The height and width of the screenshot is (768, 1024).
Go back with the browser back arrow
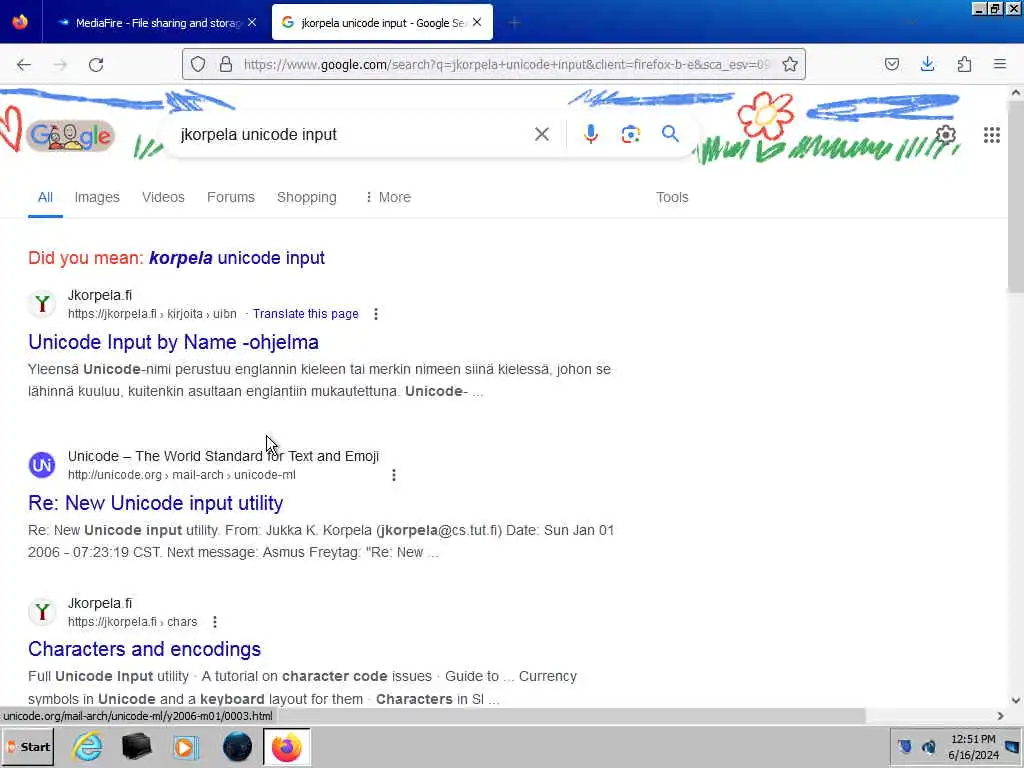pyautogui.click(x=24, y=65)
